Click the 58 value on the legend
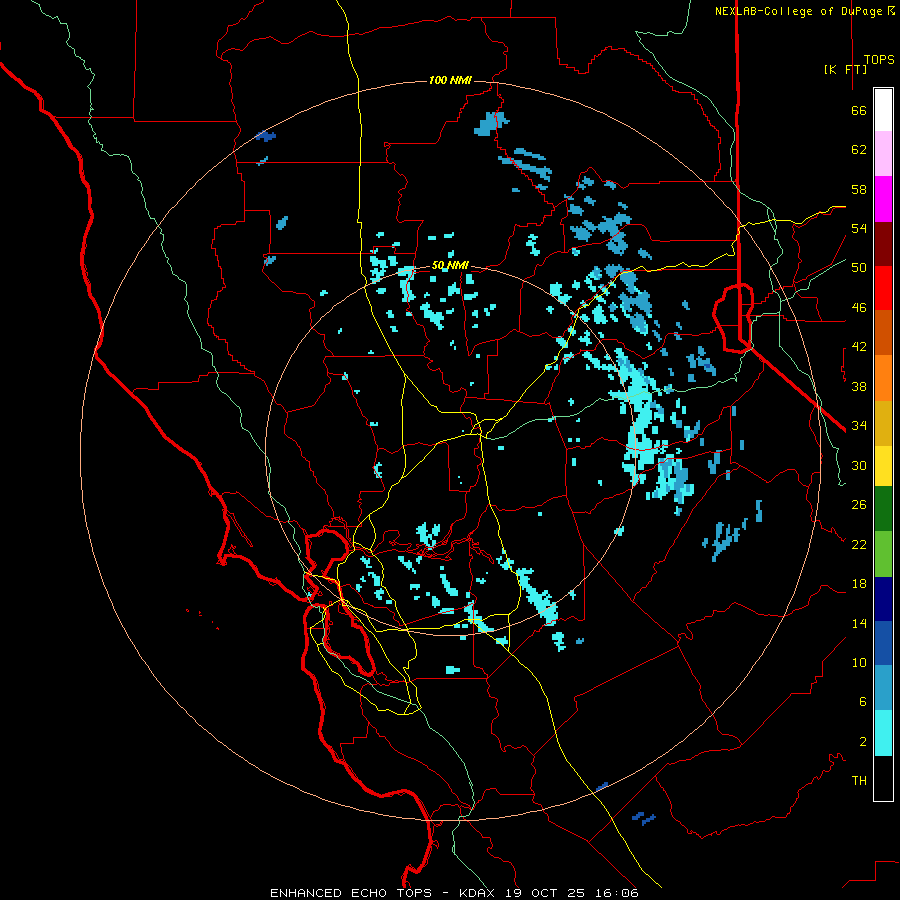 (x=859, y=189)
